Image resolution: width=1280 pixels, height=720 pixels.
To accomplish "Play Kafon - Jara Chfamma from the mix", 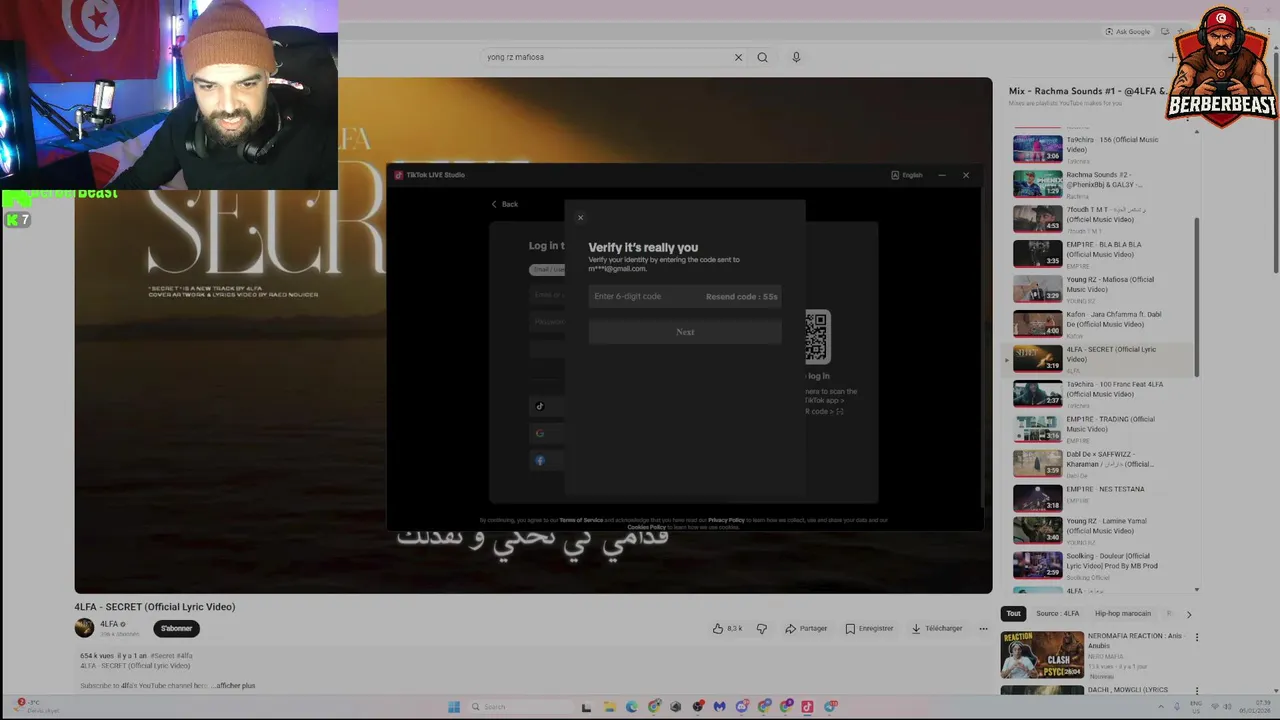I will click(x=1100, y=324).
